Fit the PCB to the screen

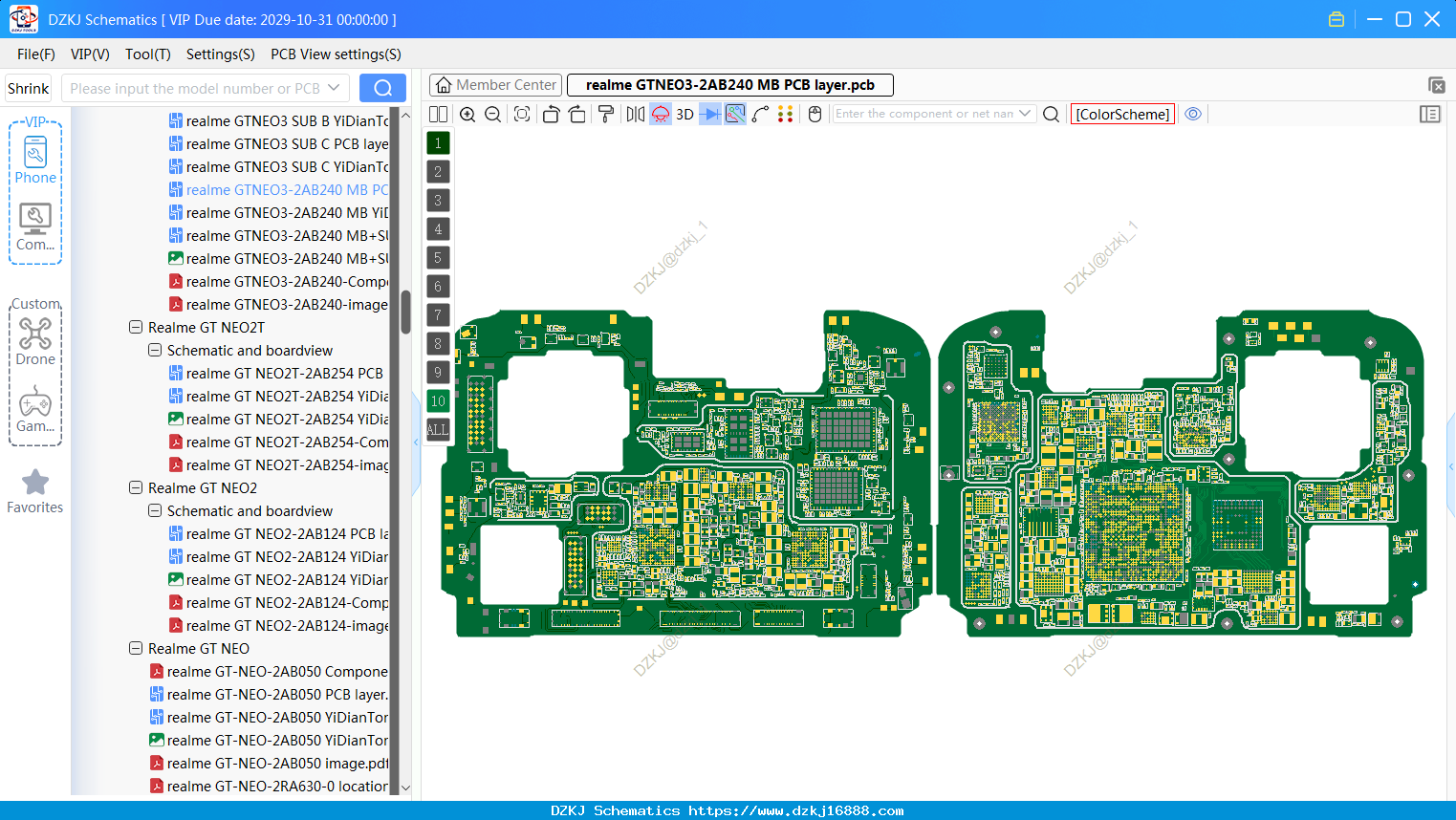coord(522,114)
